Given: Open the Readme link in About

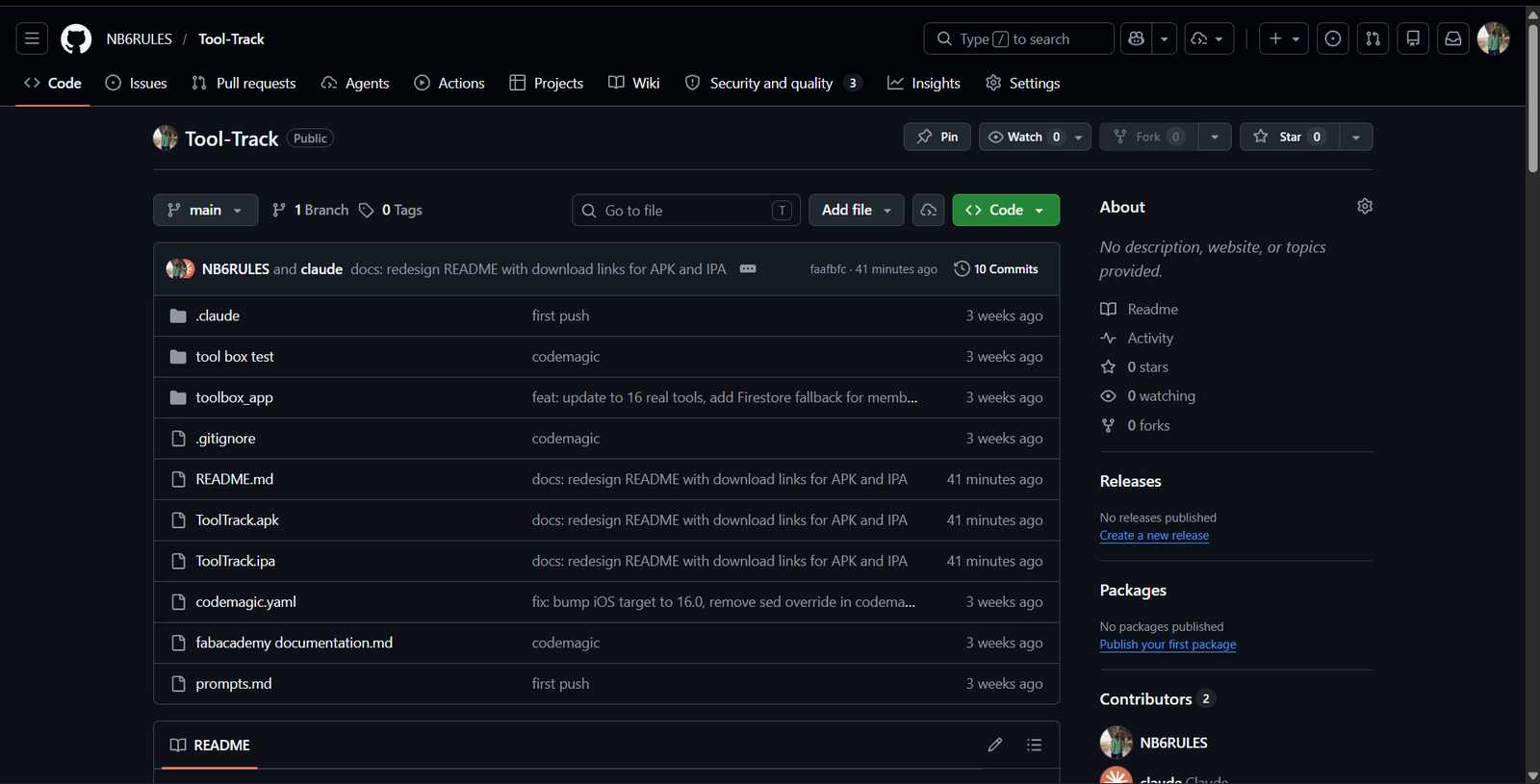Looking at the screenshot, I should click(x=1140, y=309).
